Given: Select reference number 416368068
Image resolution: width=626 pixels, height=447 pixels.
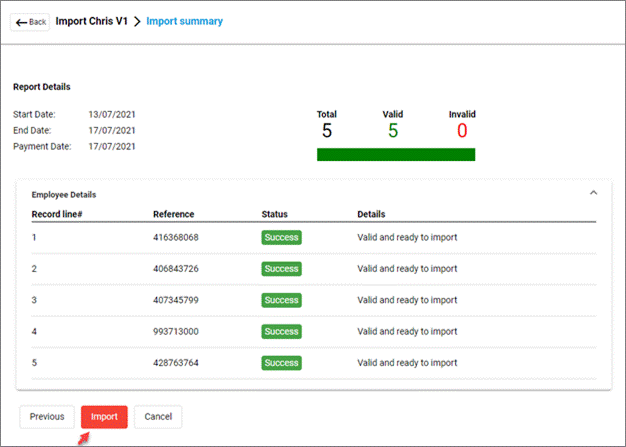Looking at the screenshot, I should pyautogui.click(x=175, y=237).
